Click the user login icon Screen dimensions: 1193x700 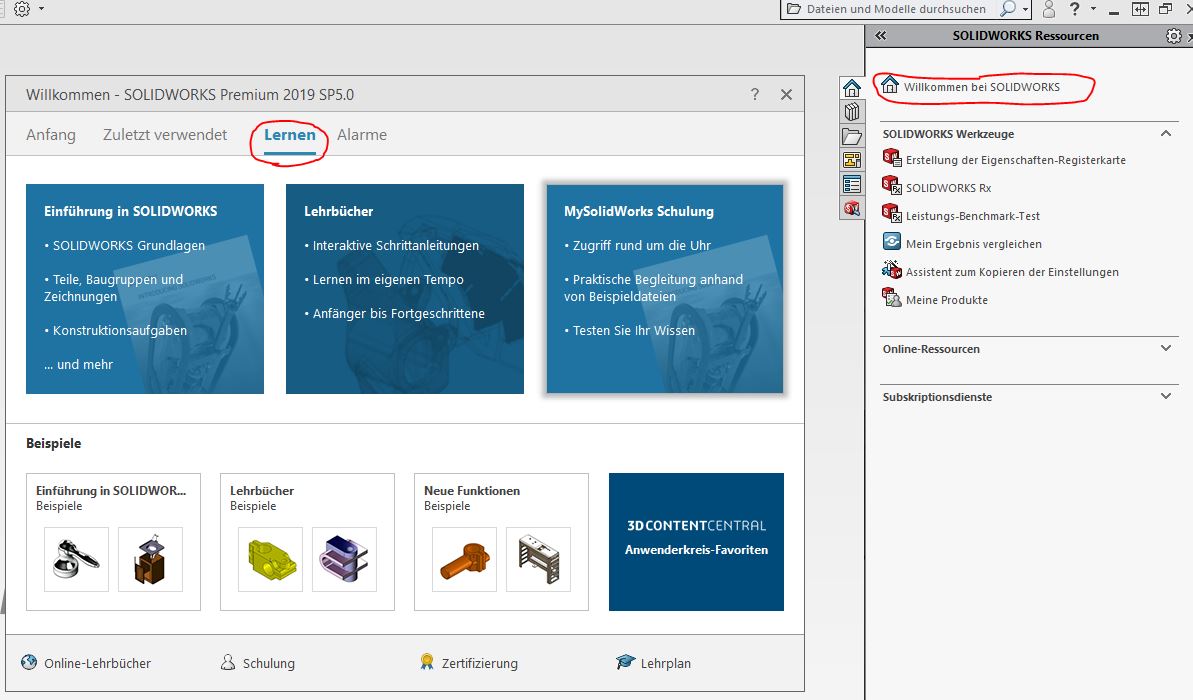[x=1049, y=9]
